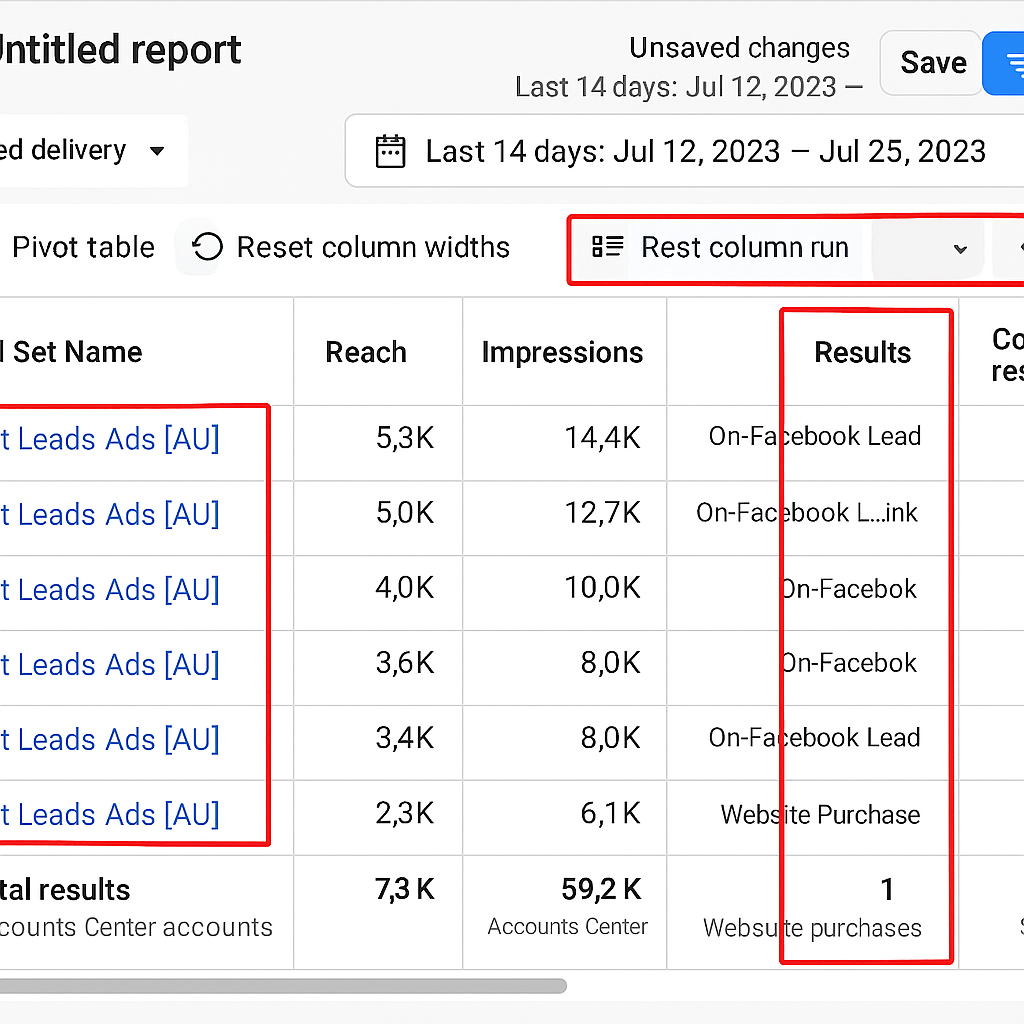Open the Last 14 days date range selector

(684, 151)
